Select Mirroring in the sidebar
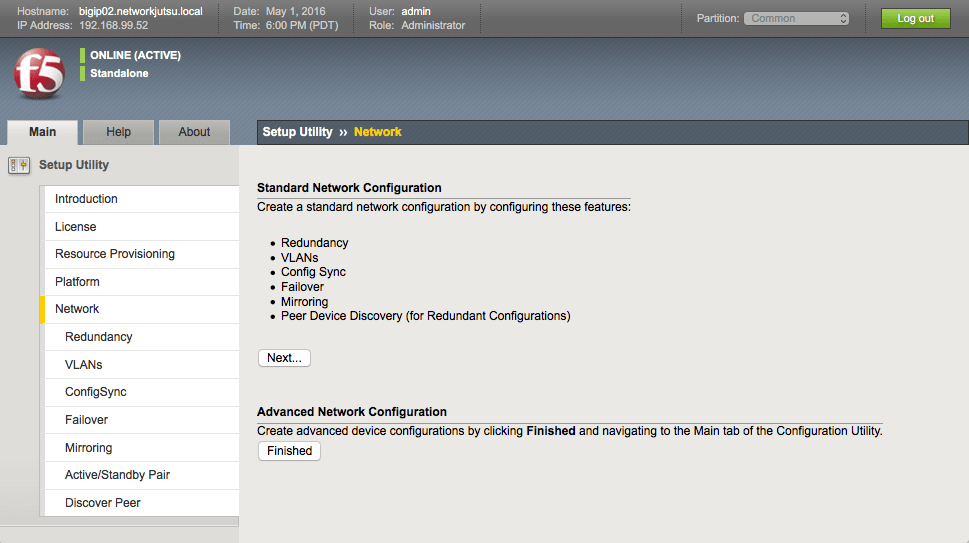 (142, 448)
